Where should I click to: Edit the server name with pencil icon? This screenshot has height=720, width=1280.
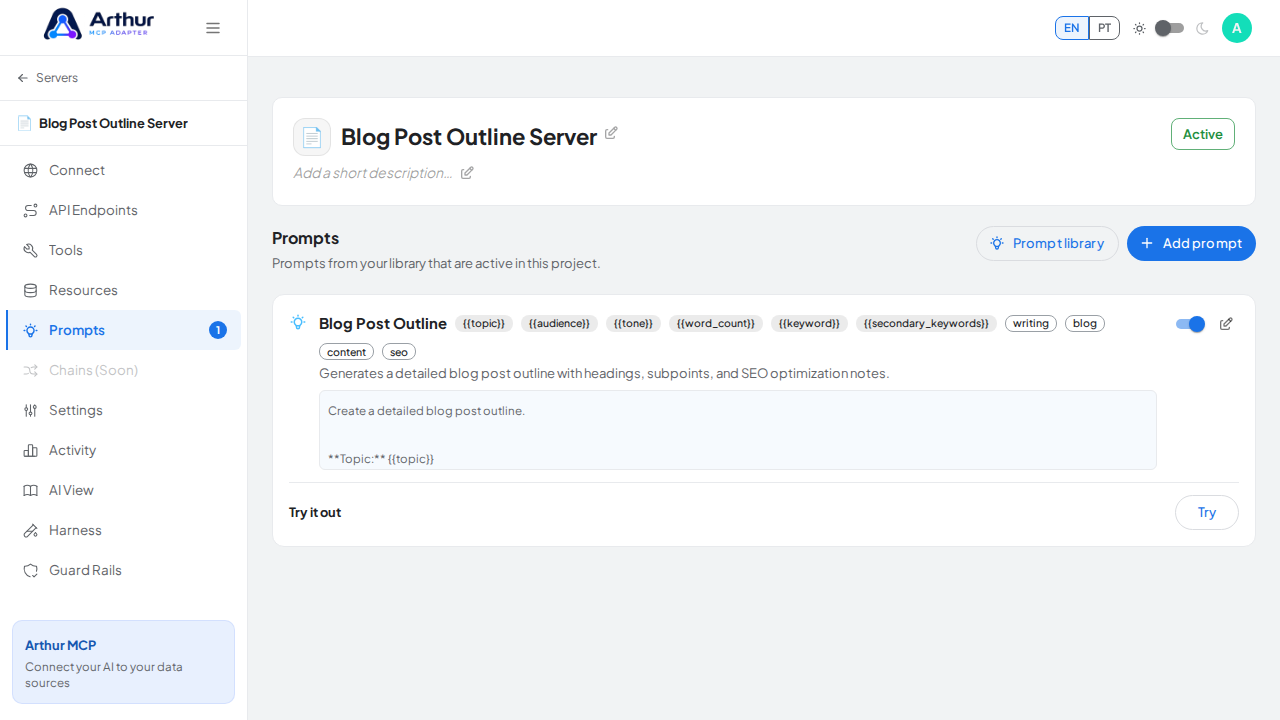click(x=611, y=133)
